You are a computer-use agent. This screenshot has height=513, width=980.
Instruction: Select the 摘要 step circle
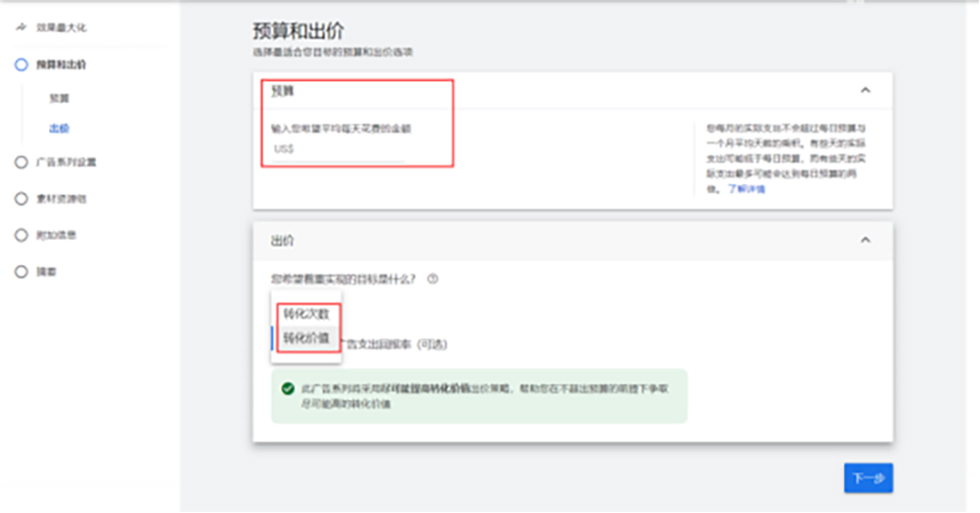pos(20,272)
